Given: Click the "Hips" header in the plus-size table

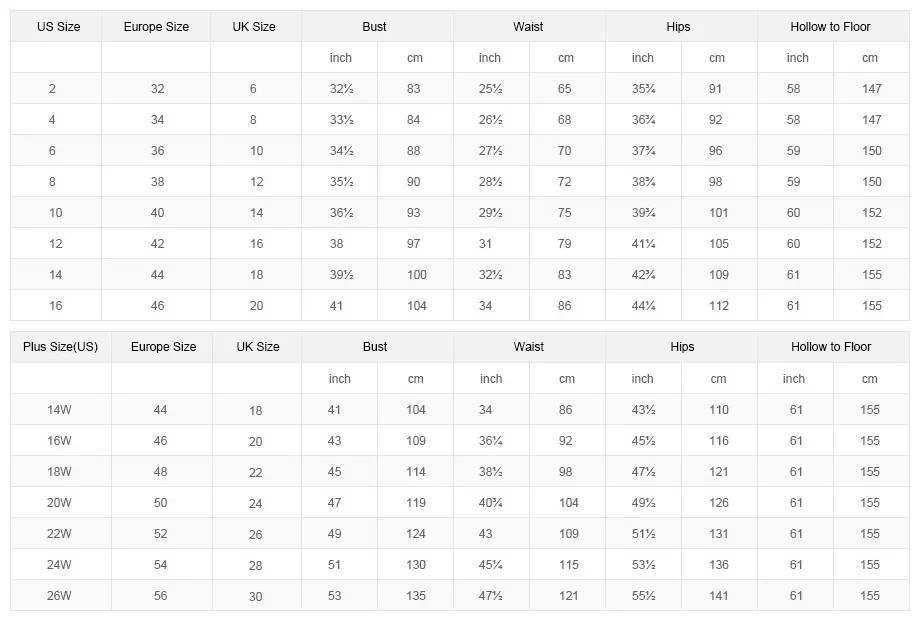Looking at the screenshot, I should 682,347.
